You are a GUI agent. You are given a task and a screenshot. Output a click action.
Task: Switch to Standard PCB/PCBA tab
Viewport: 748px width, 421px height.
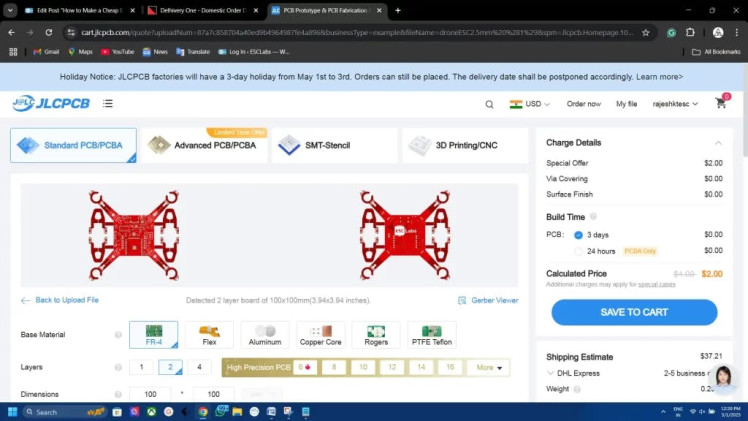point(73,145)
